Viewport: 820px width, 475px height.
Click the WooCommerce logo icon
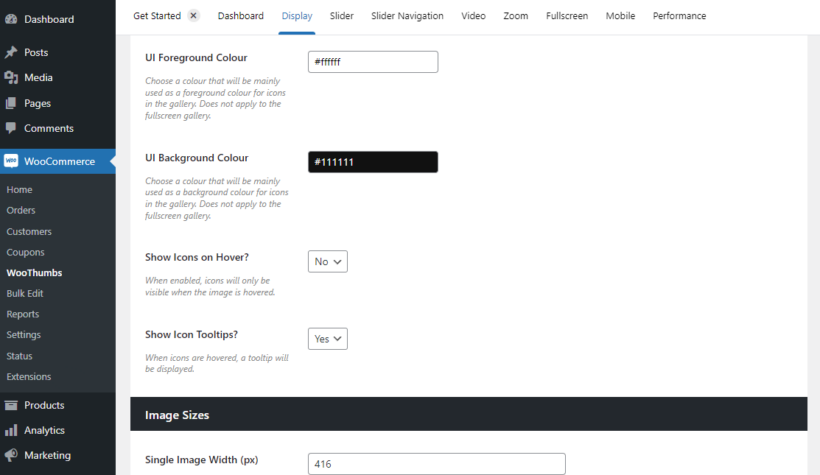(x=11, y=161)
